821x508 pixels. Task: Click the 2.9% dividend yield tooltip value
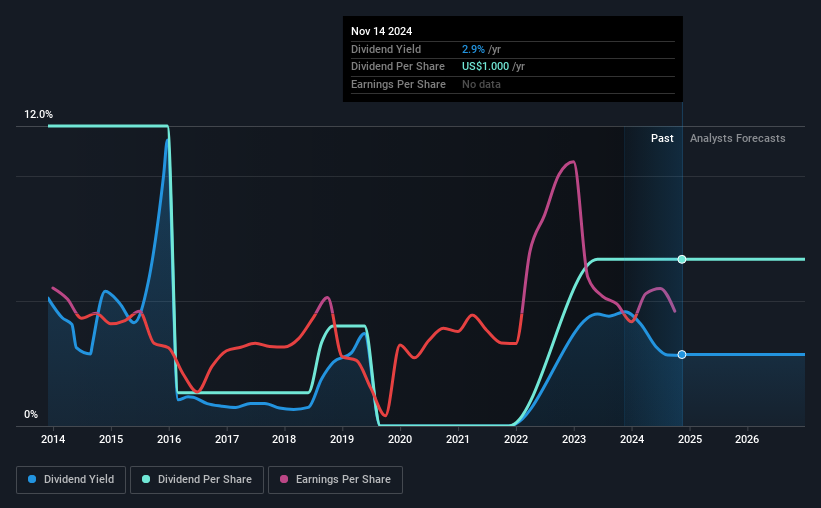click(x=473, y=49)
